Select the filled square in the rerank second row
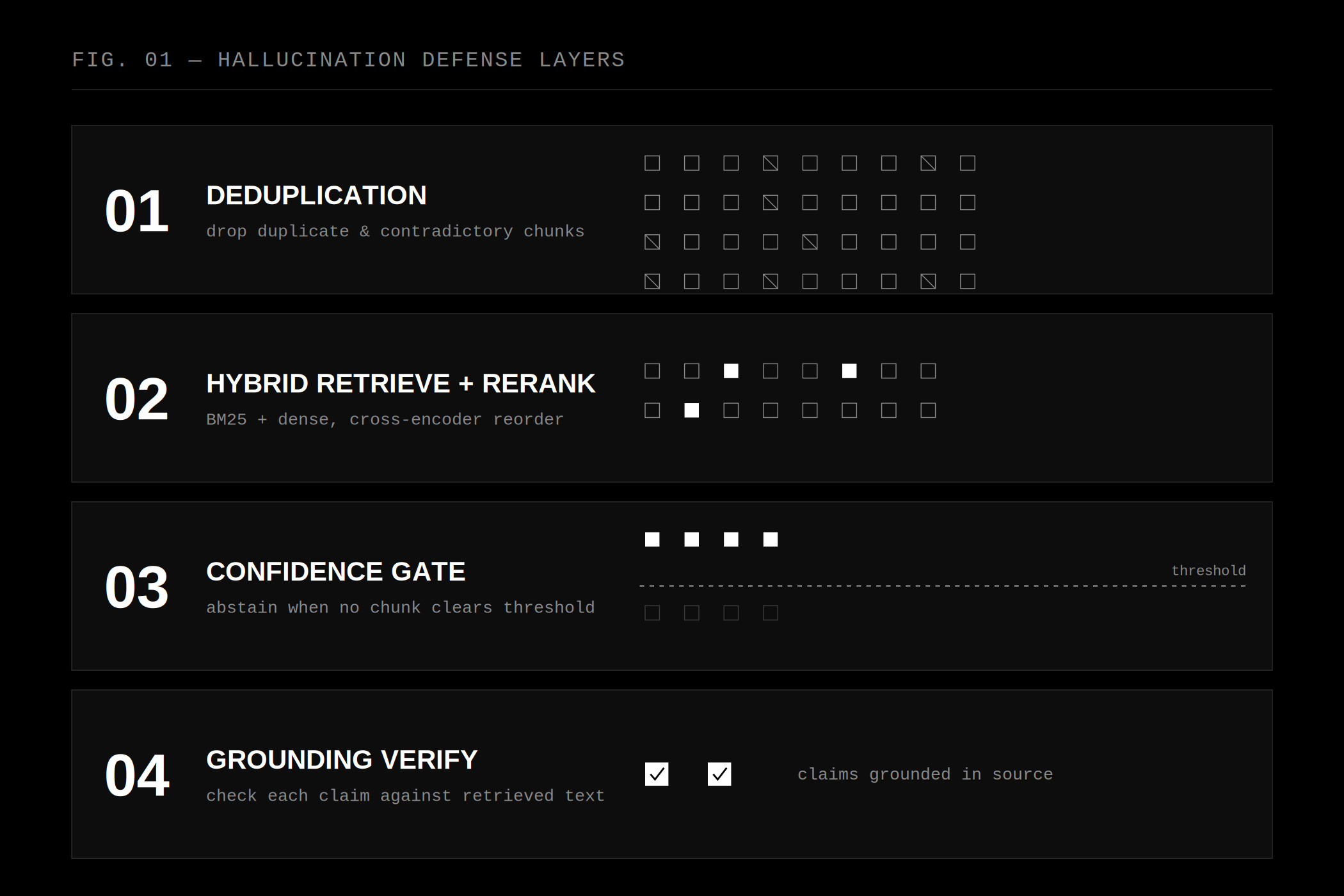 [692, 410]
